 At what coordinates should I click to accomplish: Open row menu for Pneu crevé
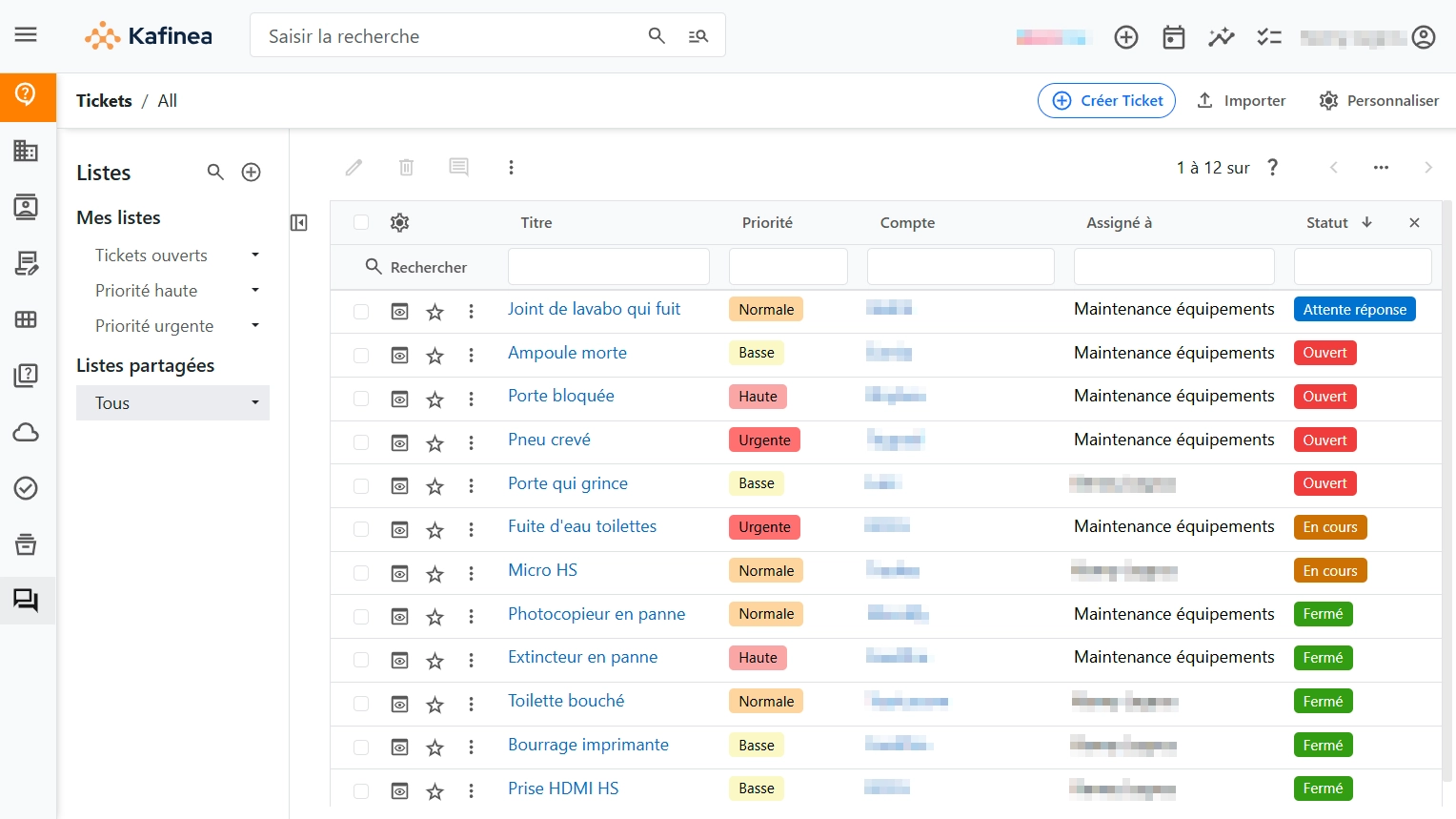[472, 443]
